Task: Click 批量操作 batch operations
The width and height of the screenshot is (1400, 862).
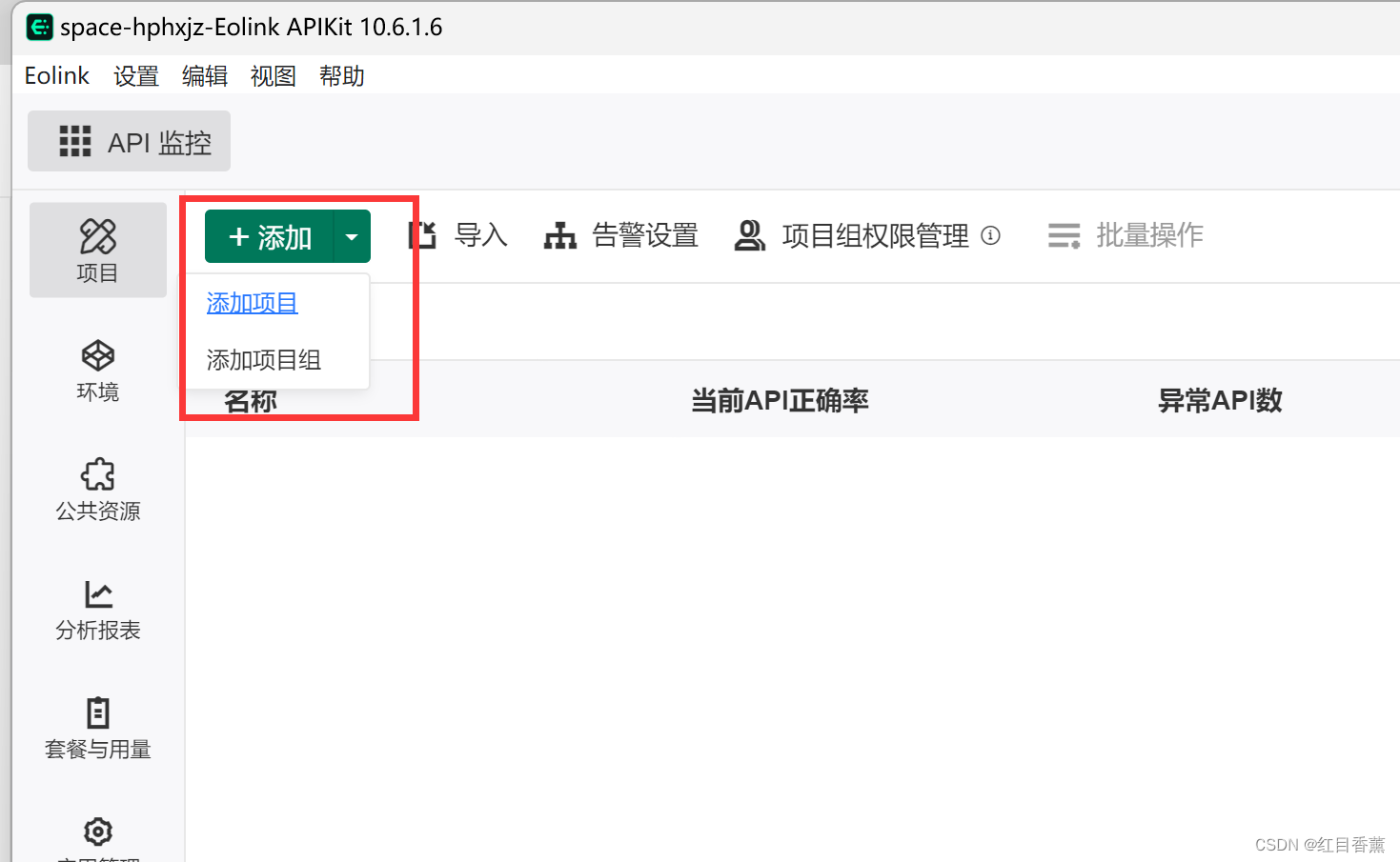Action: click(x=1149, y=235)
